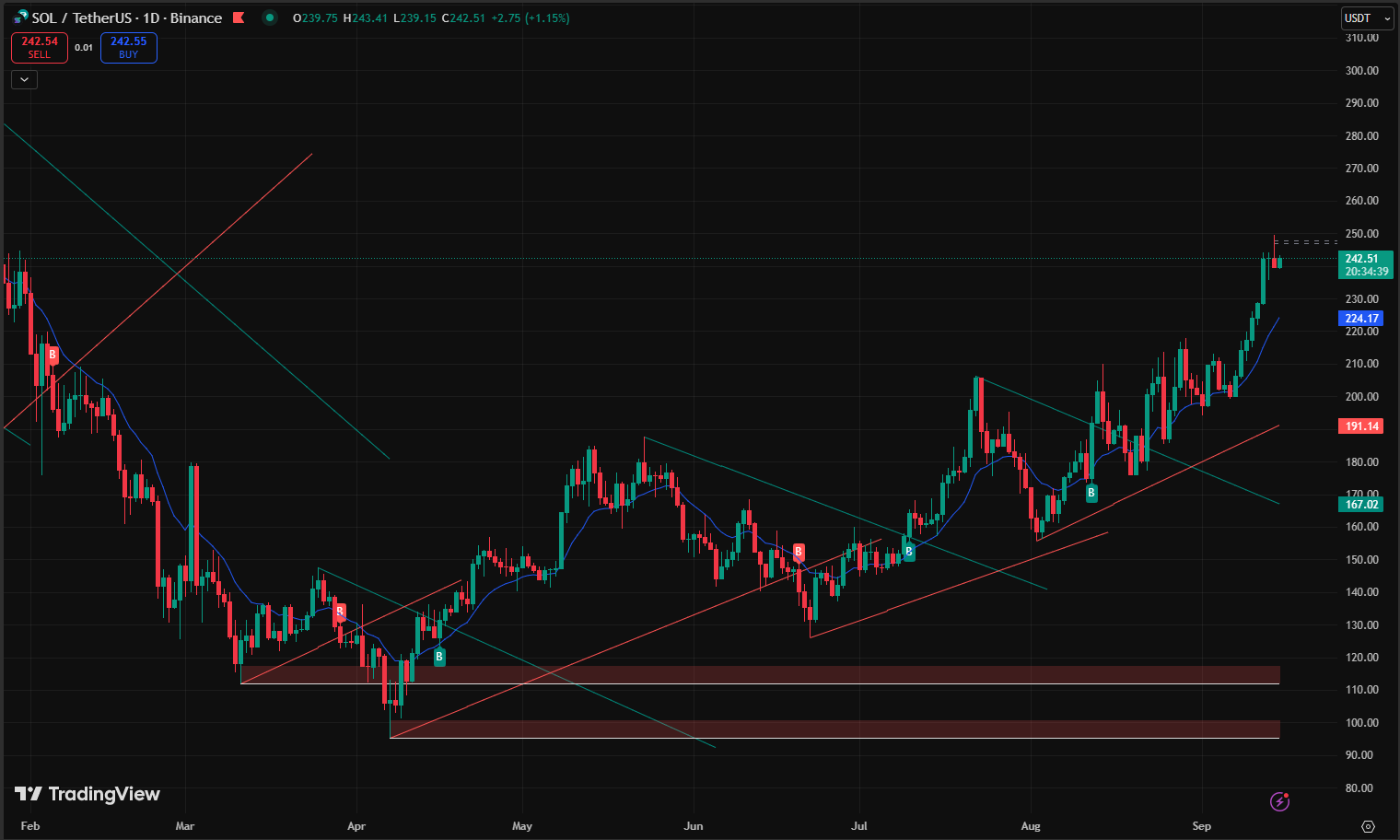Click the Solana symbol logo icon
The image size is (1400, 840).
point(20,17)
